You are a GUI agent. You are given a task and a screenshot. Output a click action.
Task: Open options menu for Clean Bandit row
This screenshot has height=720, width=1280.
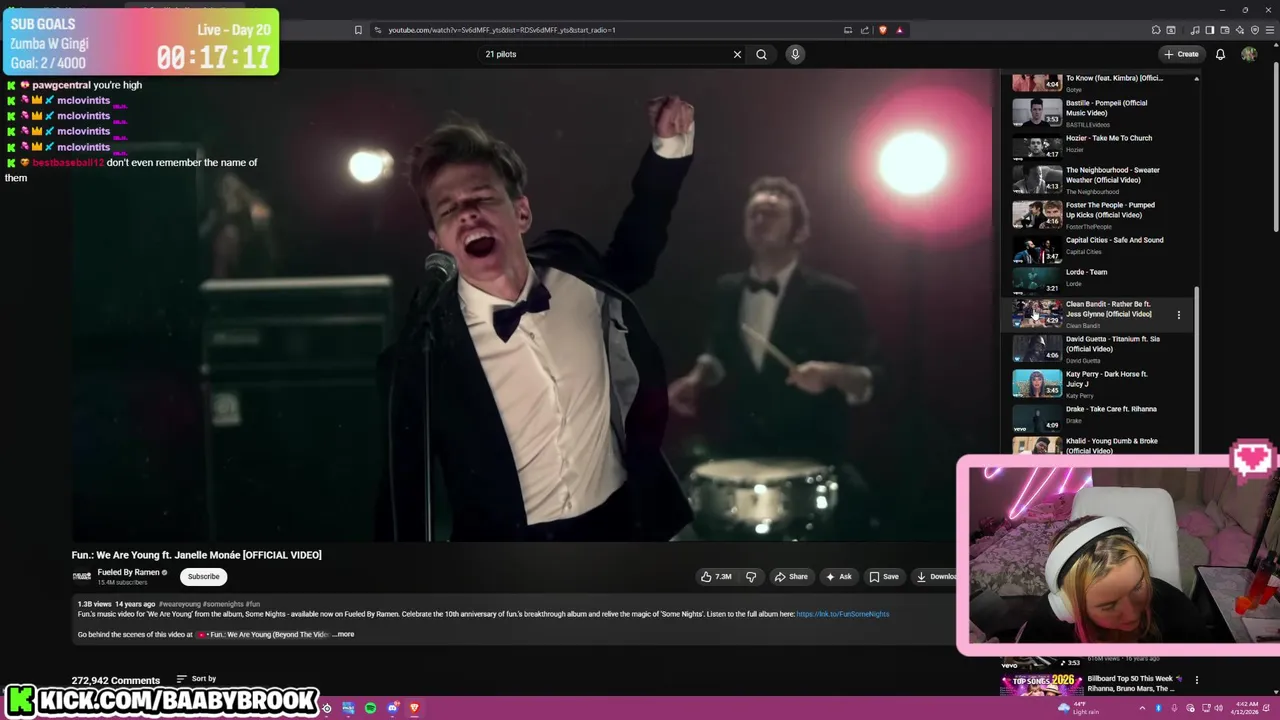(x=1178, y=315)
